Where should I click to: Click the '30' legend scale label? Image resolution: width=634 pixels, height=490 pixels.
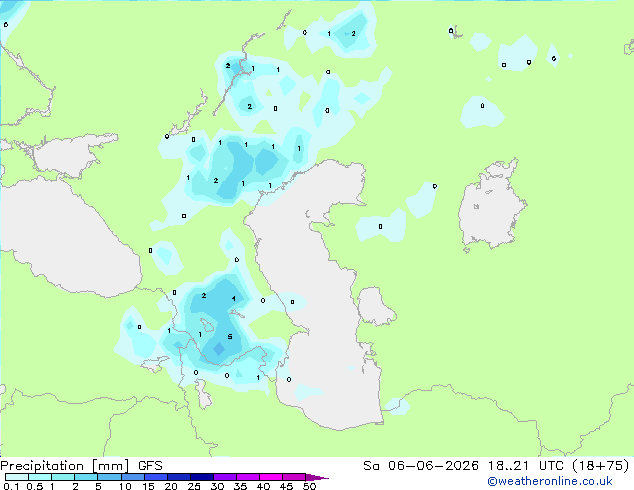point(217,486)
